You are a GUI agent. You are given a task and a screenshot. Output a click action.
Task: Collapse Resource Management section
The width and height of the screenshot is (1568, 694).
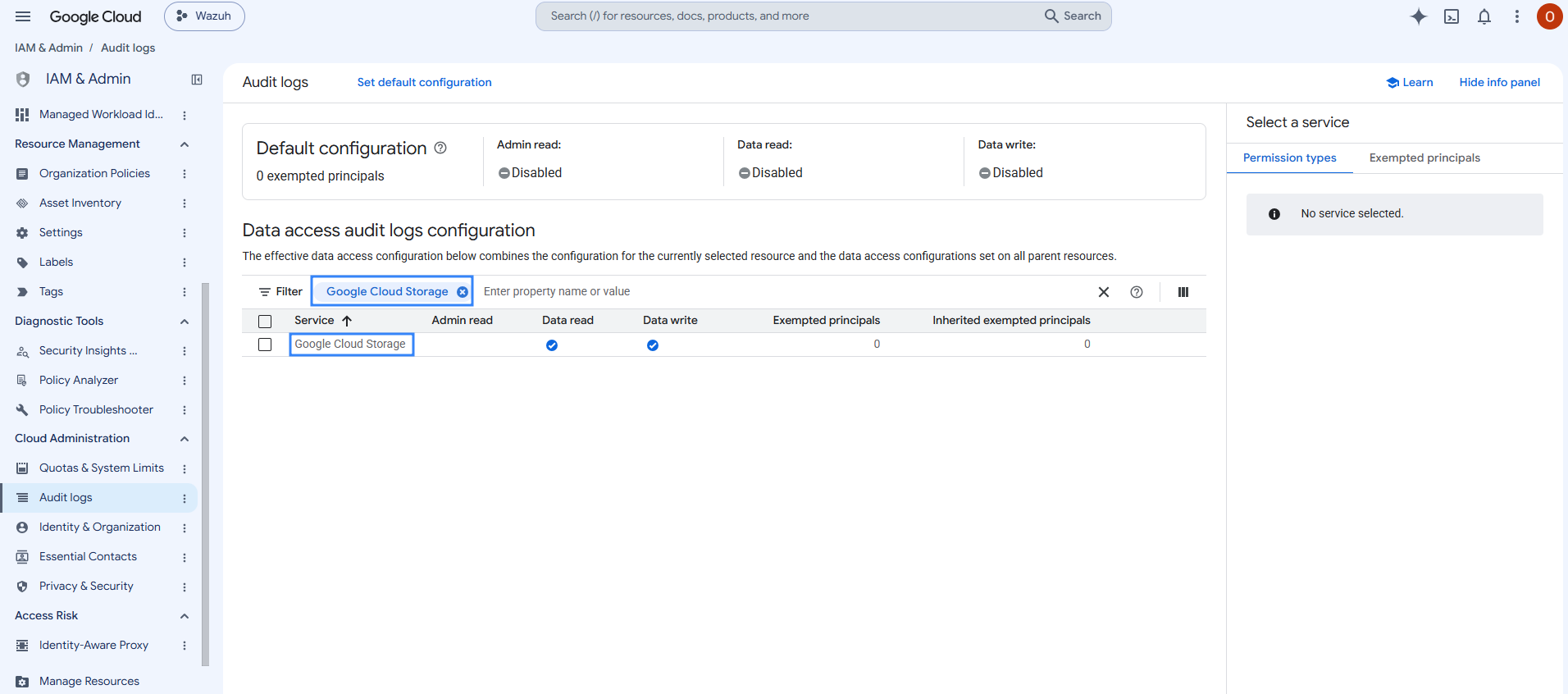185,144
